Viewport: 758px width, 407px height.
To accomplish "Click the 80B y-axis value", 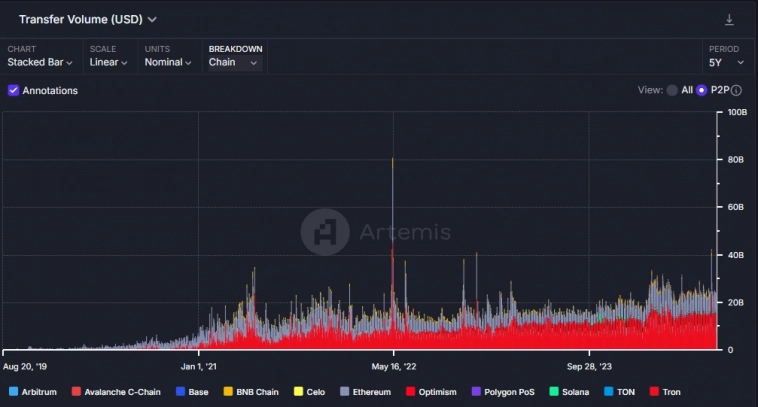I will click(x=735, y=160).
